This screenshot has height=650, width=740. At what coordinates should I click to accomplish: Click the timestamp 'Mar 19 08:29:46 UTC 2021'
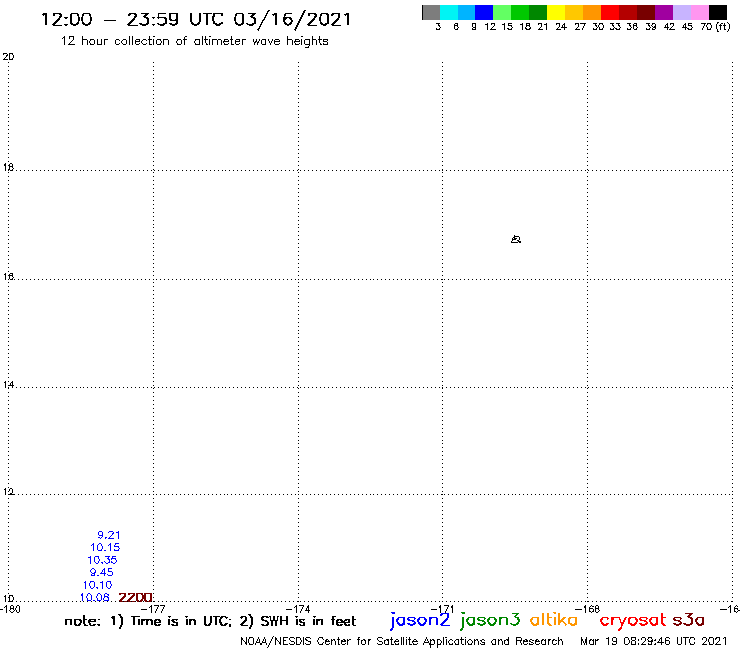[x=654, y=641]
